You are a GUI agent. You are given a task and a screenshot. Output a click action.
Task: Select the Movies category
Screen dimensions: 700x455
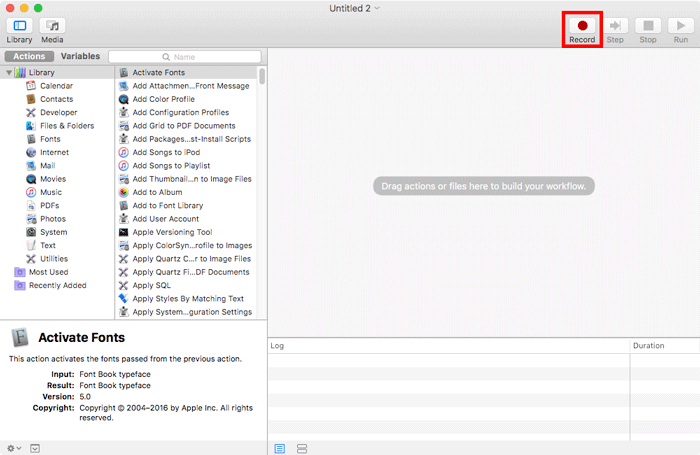click(53, 179)
